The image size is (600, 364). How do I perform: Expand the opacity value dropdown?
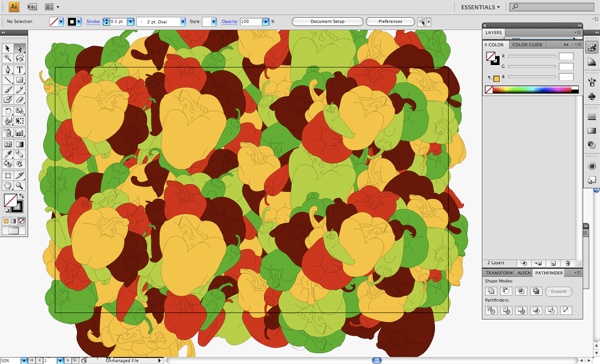click(266, 22)
